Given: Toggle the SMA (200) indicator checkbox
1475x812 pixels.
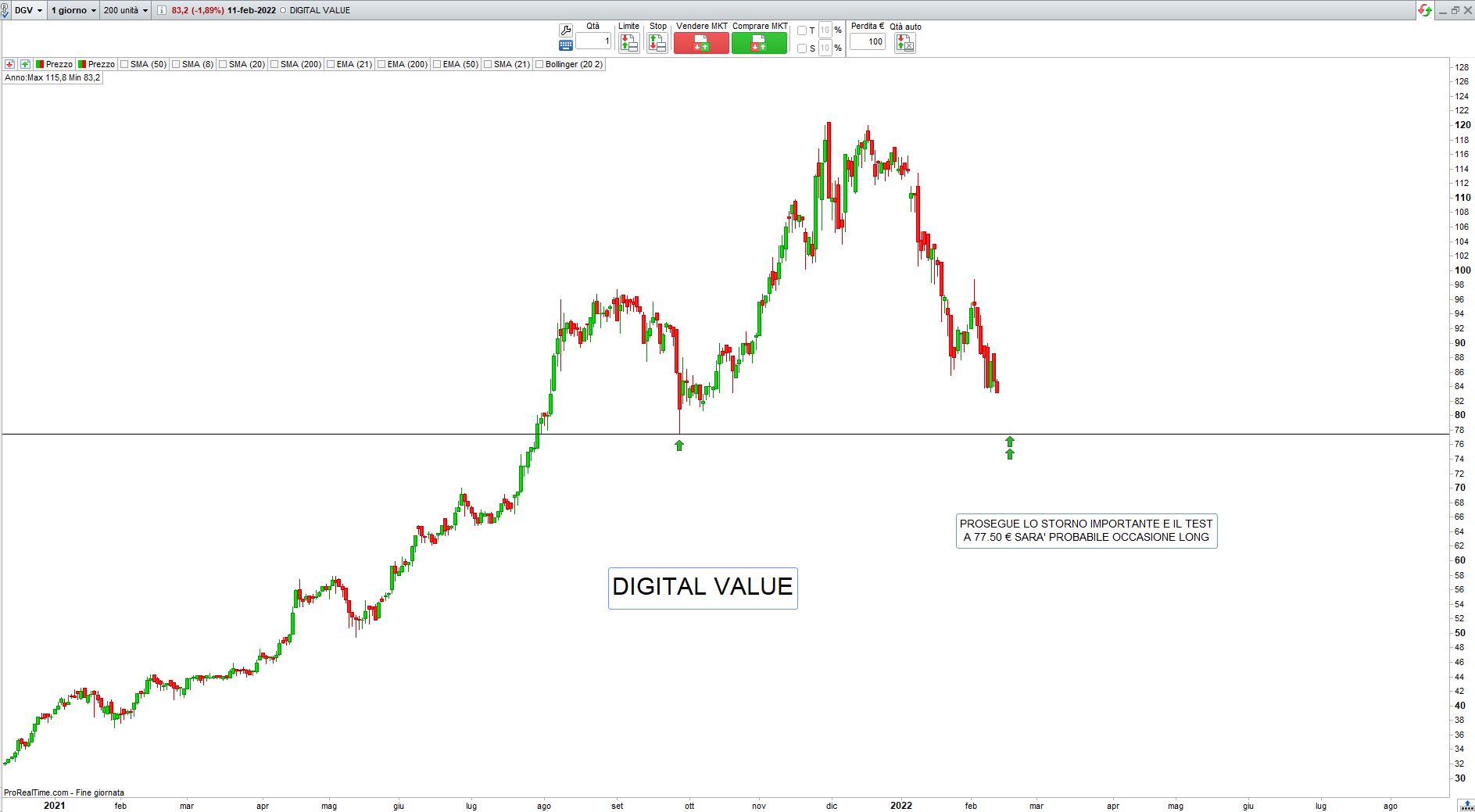Looking at the screenshot, I should tap(274, 64).
